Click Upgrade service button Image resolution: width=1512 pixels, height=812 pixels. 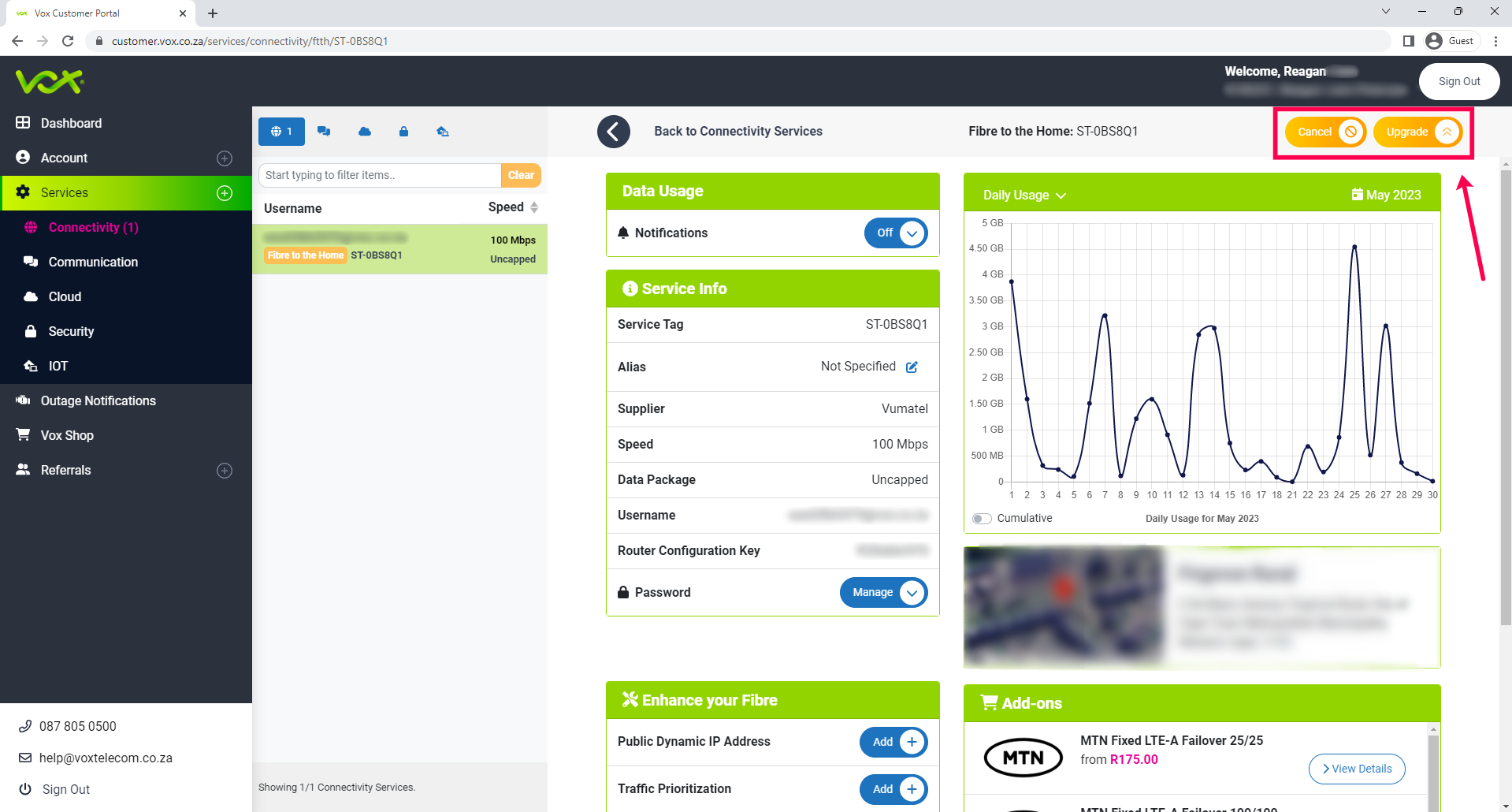pyautogui.click(x=1417, y=132)
